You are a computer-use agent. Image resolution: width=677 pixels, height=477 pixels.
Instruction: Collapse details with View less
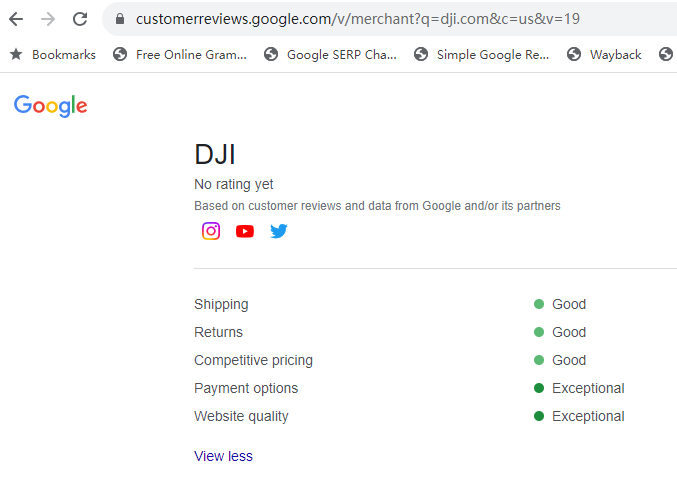(x=223, y=456)
